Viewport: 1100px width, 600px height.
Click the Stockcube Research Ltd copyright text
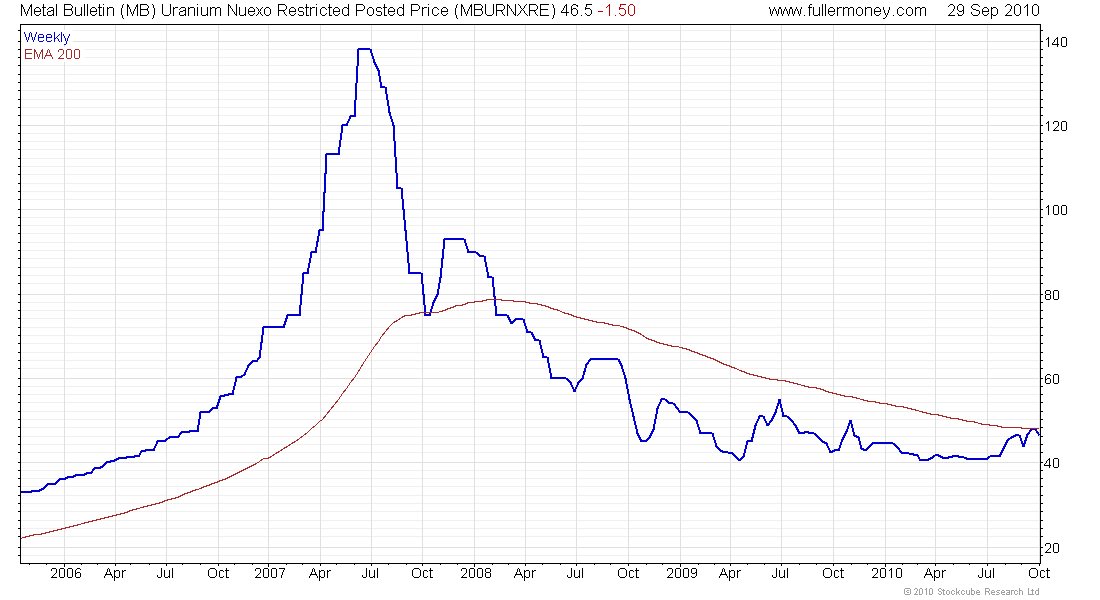972,592
